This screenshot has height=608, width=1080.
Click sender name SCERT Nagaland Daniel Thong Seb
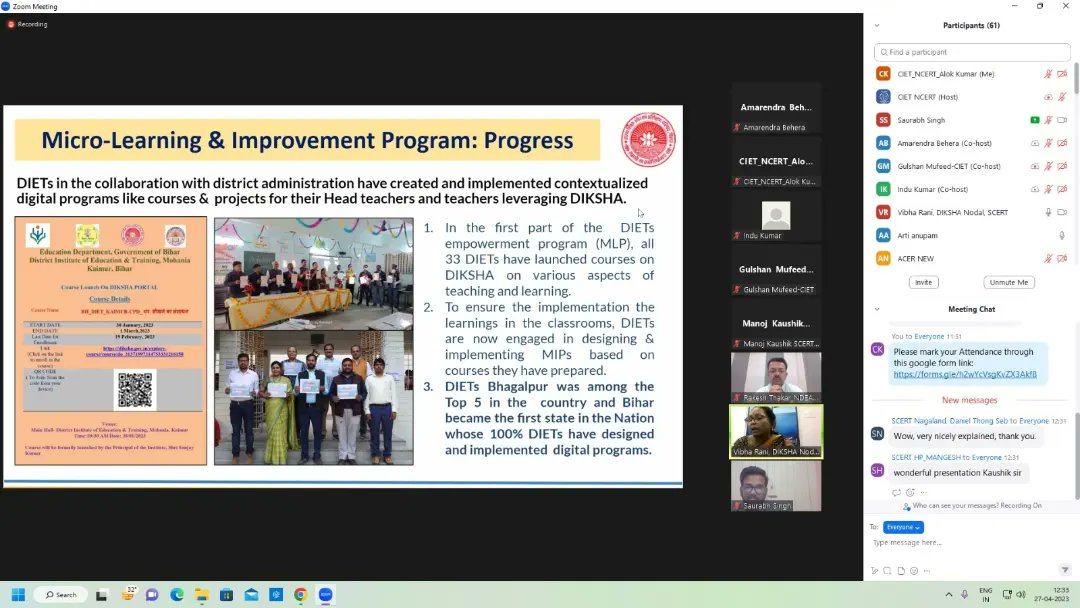pyautogui.click(x=949, y=421)
